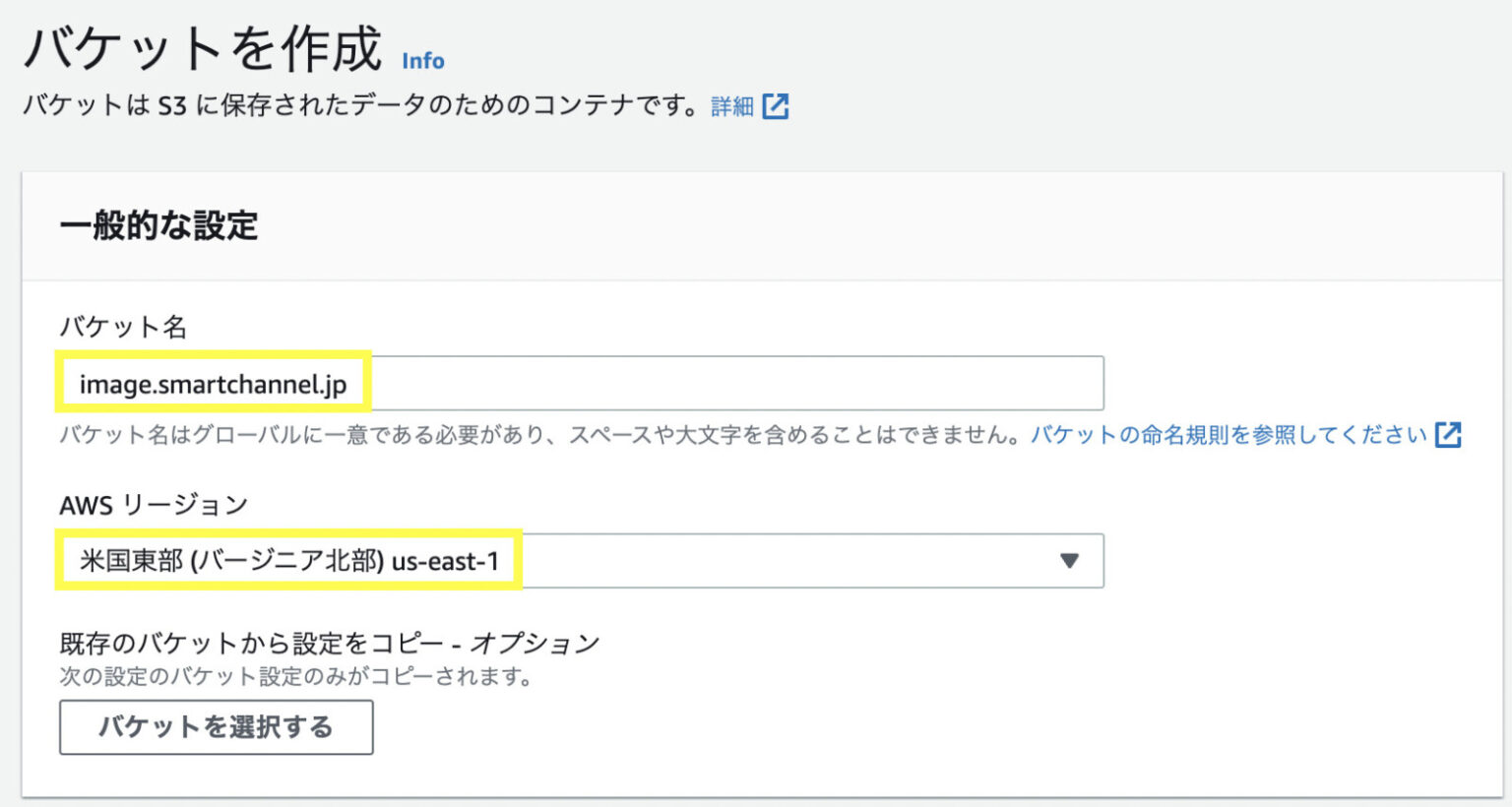Viewport: 1512px width, 807px height.
Task: Click inside the バケット名 input field
Action: (689, 383)
